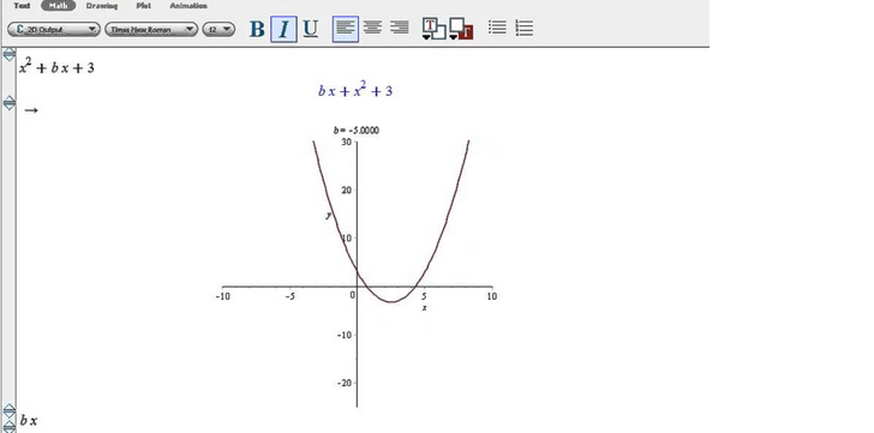The image size is (874, 433).
Task: Open the Animation tab
Action: pyautogui.click(x=189, y=6)
